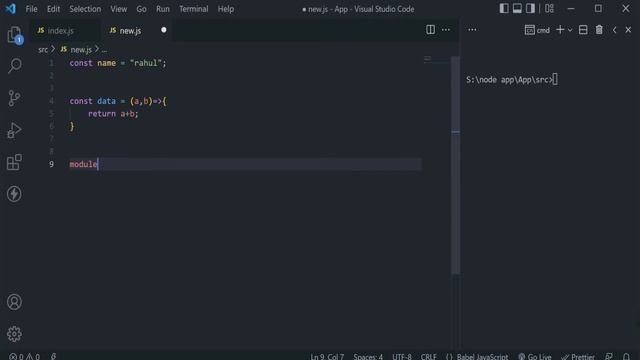Open terminal panel views ellipsis menu

(x=472, y=29)
